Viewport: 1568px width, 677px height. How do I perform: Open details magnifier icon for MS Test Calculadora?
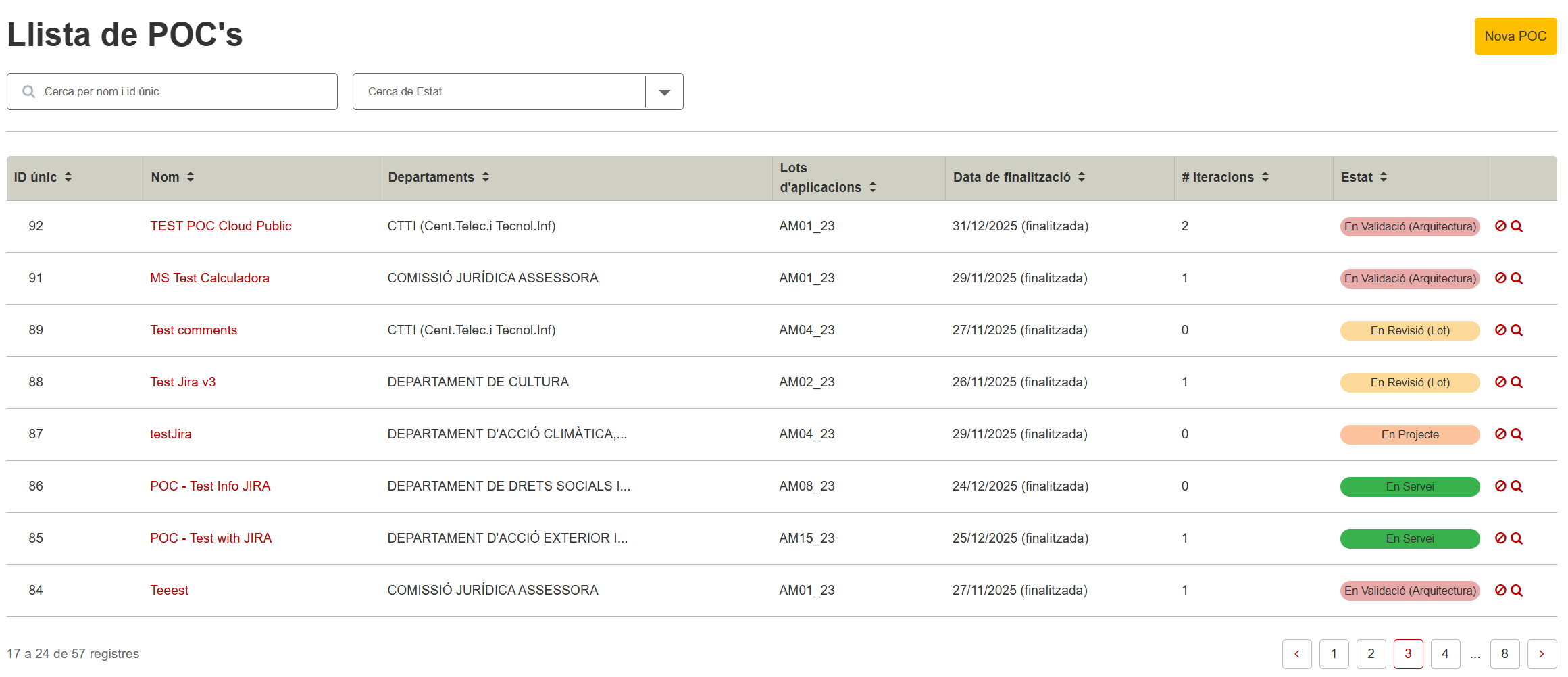point(1517,278)
